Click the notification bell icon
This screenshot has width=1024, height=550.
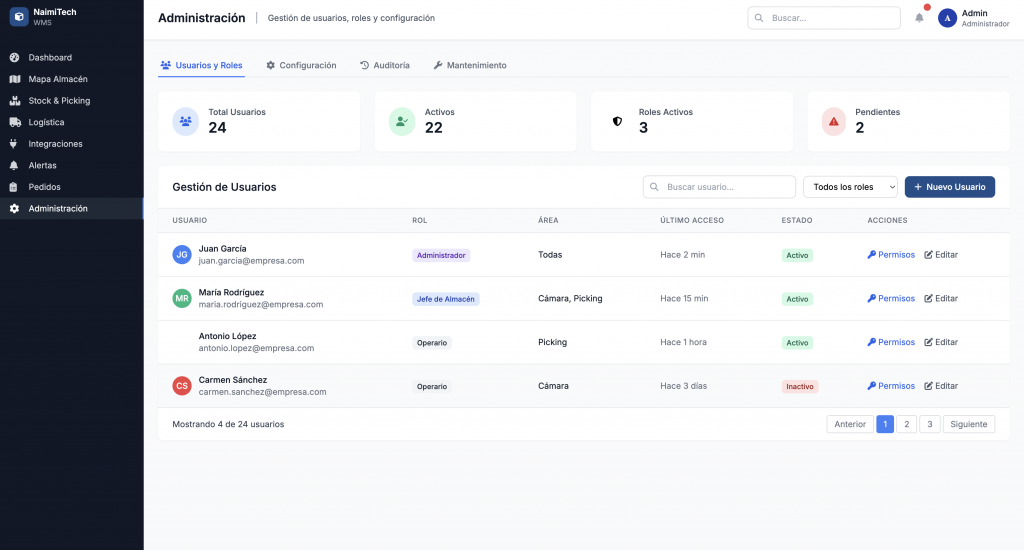pos(919,18)
